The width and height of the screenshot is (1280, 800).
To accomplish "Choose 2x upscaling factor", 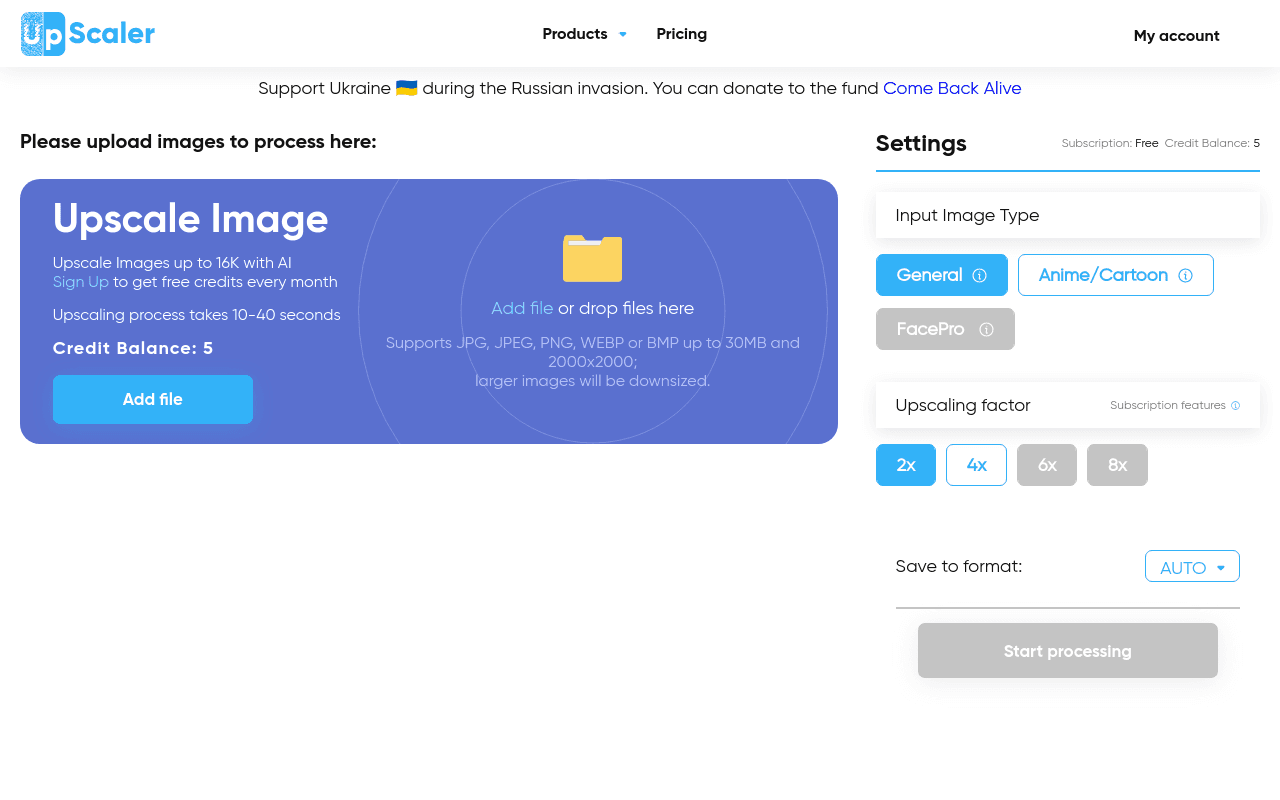I will [906, 465].
